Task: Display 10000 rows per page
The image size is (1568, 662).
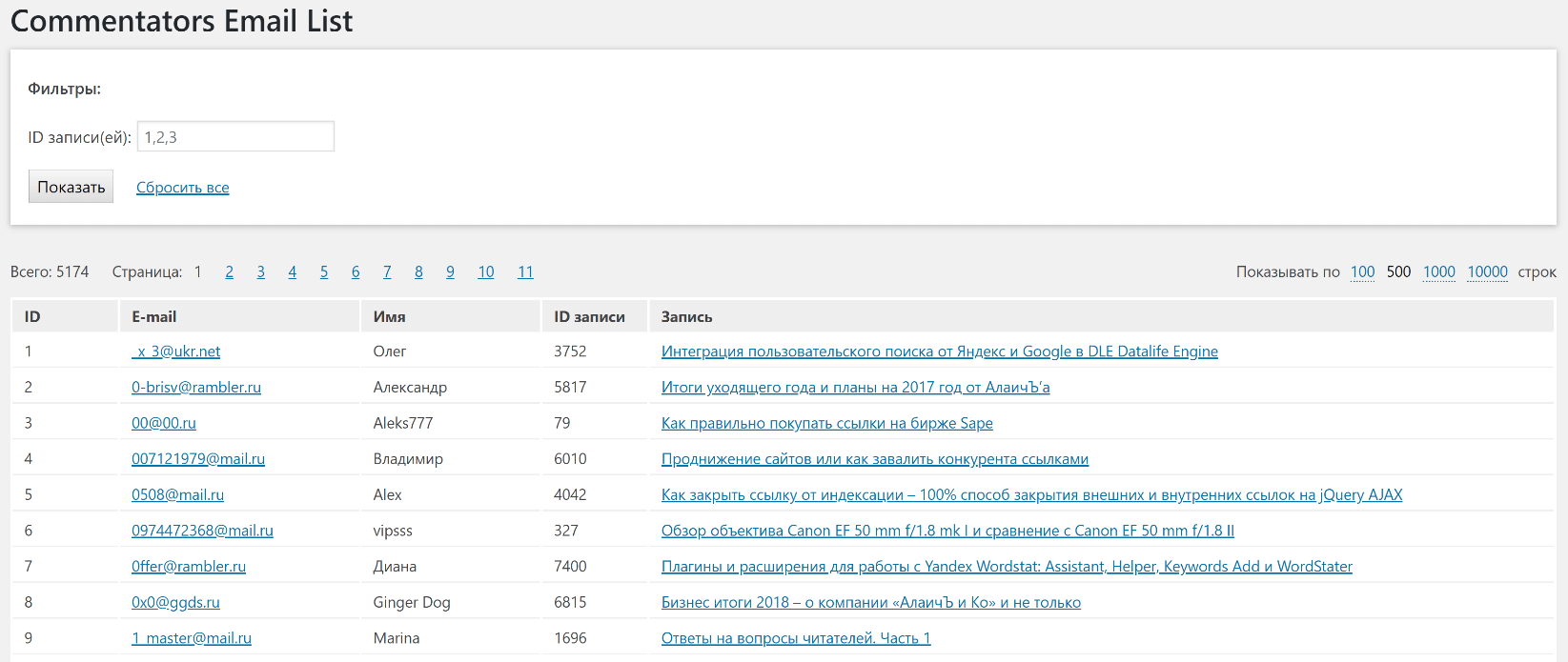Action: pyautogui.click(x=1487, y=272)
